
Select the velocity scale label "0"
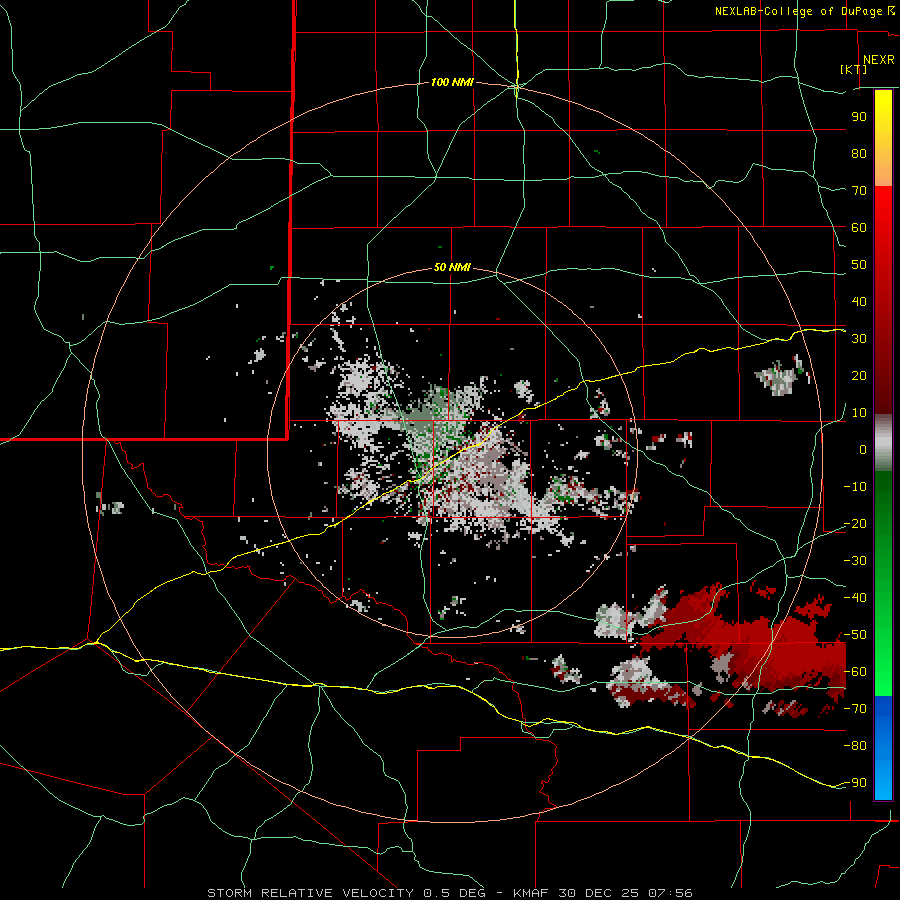coord(863,450)
